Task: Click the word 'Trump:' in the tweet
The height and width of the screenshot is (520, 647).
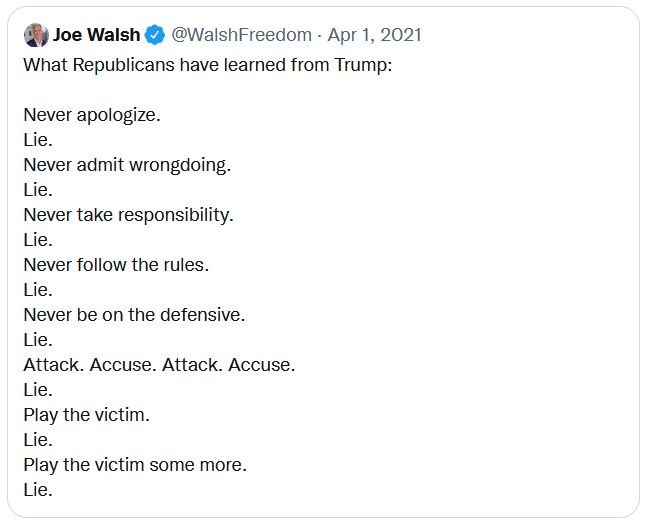Action: [x=363, y=65]
